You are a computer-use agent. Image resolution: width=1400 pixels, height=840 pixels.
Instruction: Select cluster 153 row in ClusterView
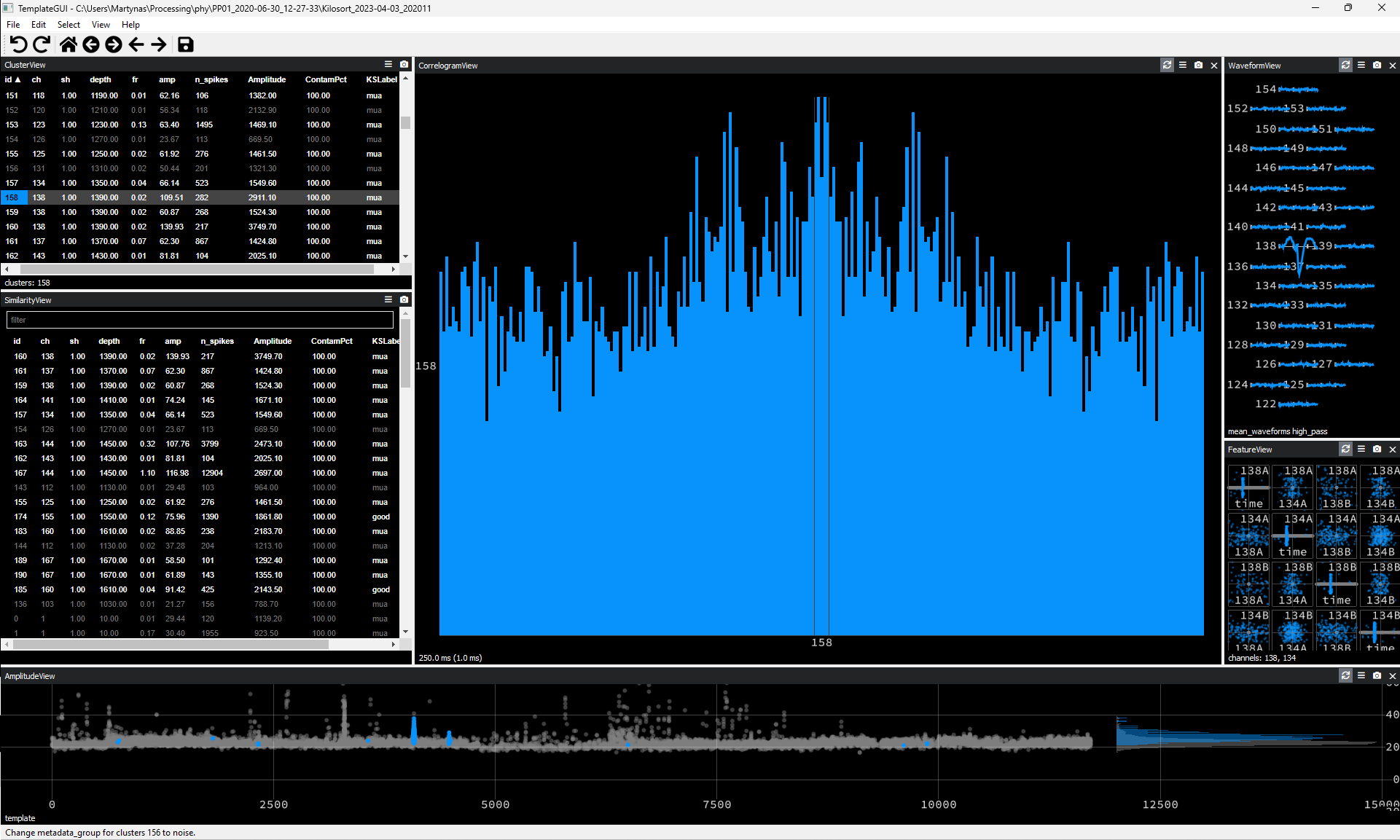(200, 125)
